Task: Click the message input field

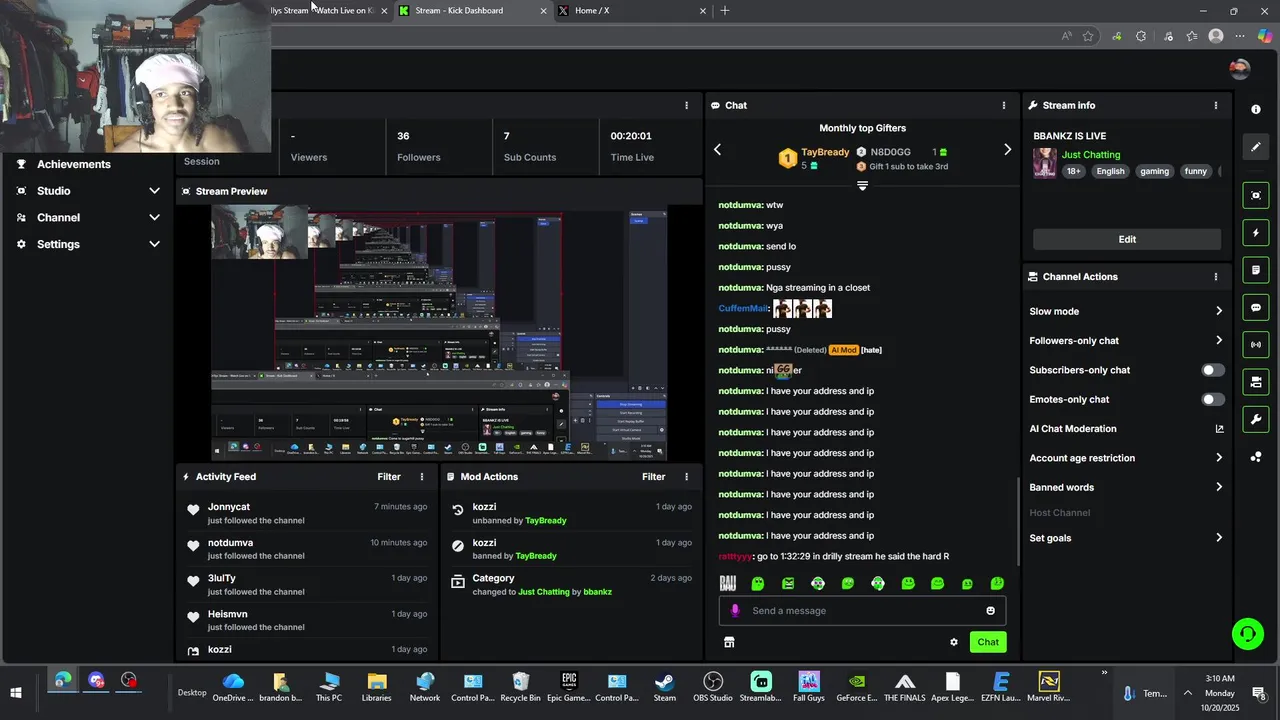Action: tap(862, 611)
